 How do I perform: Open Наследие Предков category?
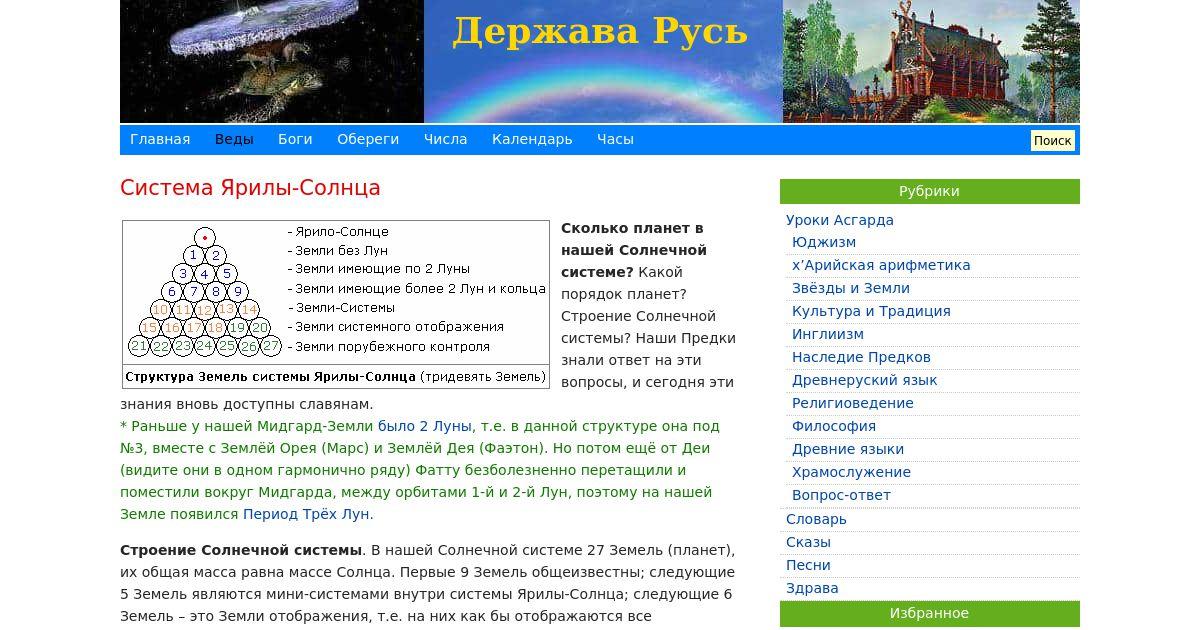click(x=861, y=357)
